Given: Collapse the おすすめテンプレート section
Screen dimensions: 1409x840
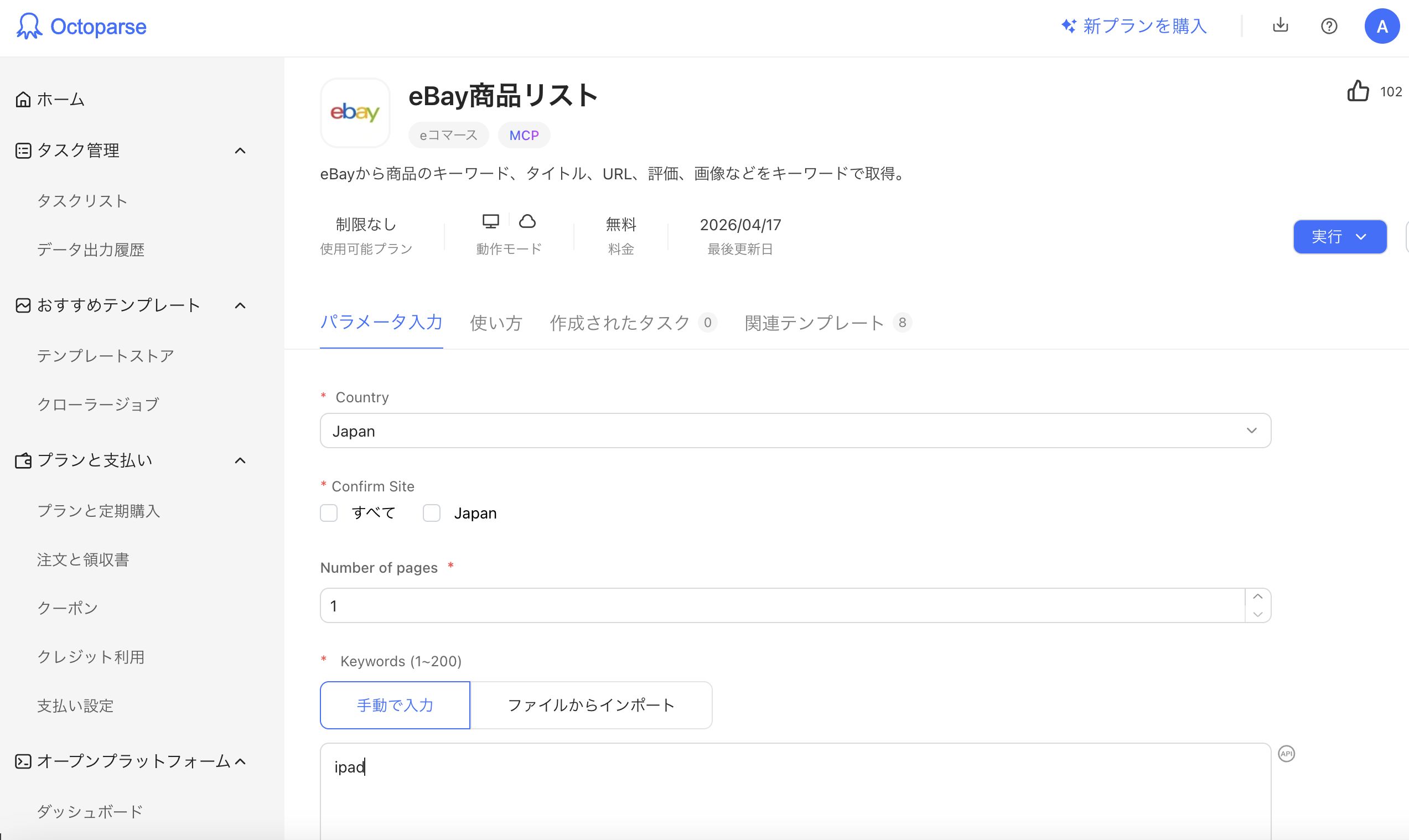Looking at the screenshot, I should tap(240, 305).
